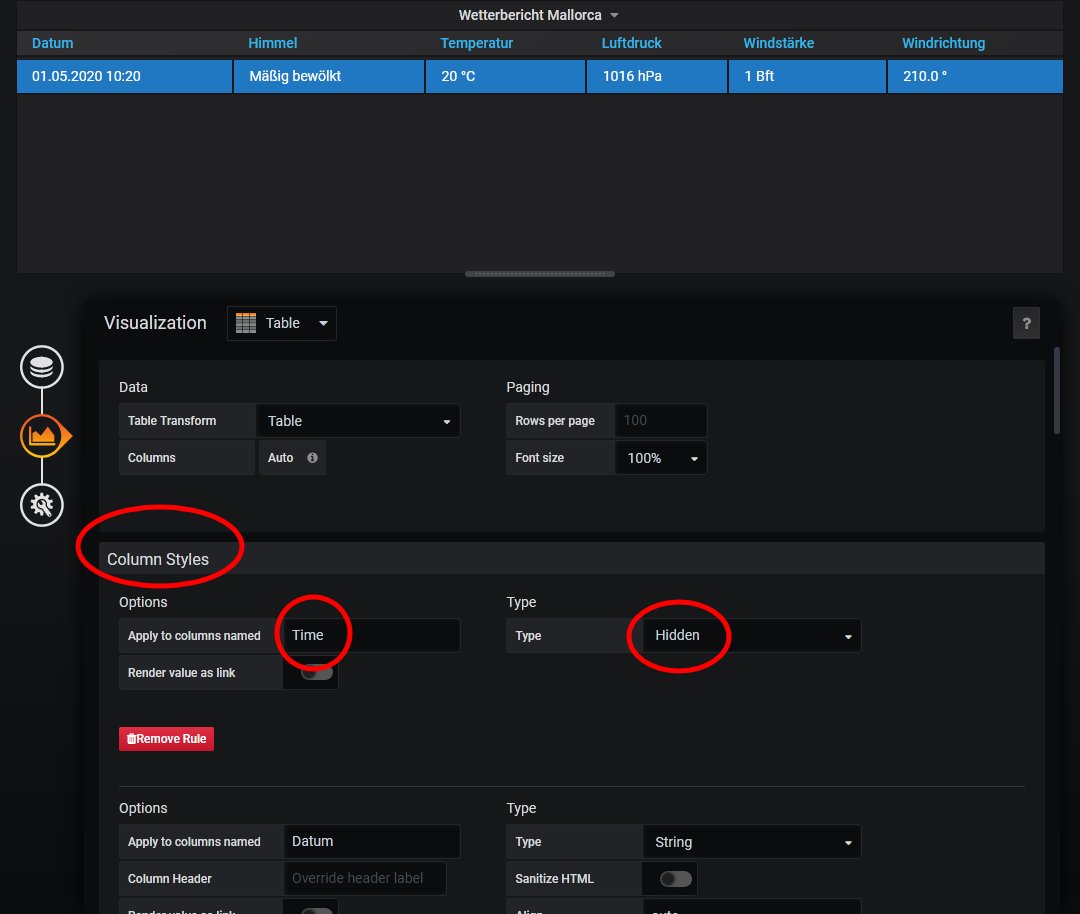This screenshot has width=1080, height=914.
Task: Open the Type dropdown showing Hidden
Action: [750, 636]
